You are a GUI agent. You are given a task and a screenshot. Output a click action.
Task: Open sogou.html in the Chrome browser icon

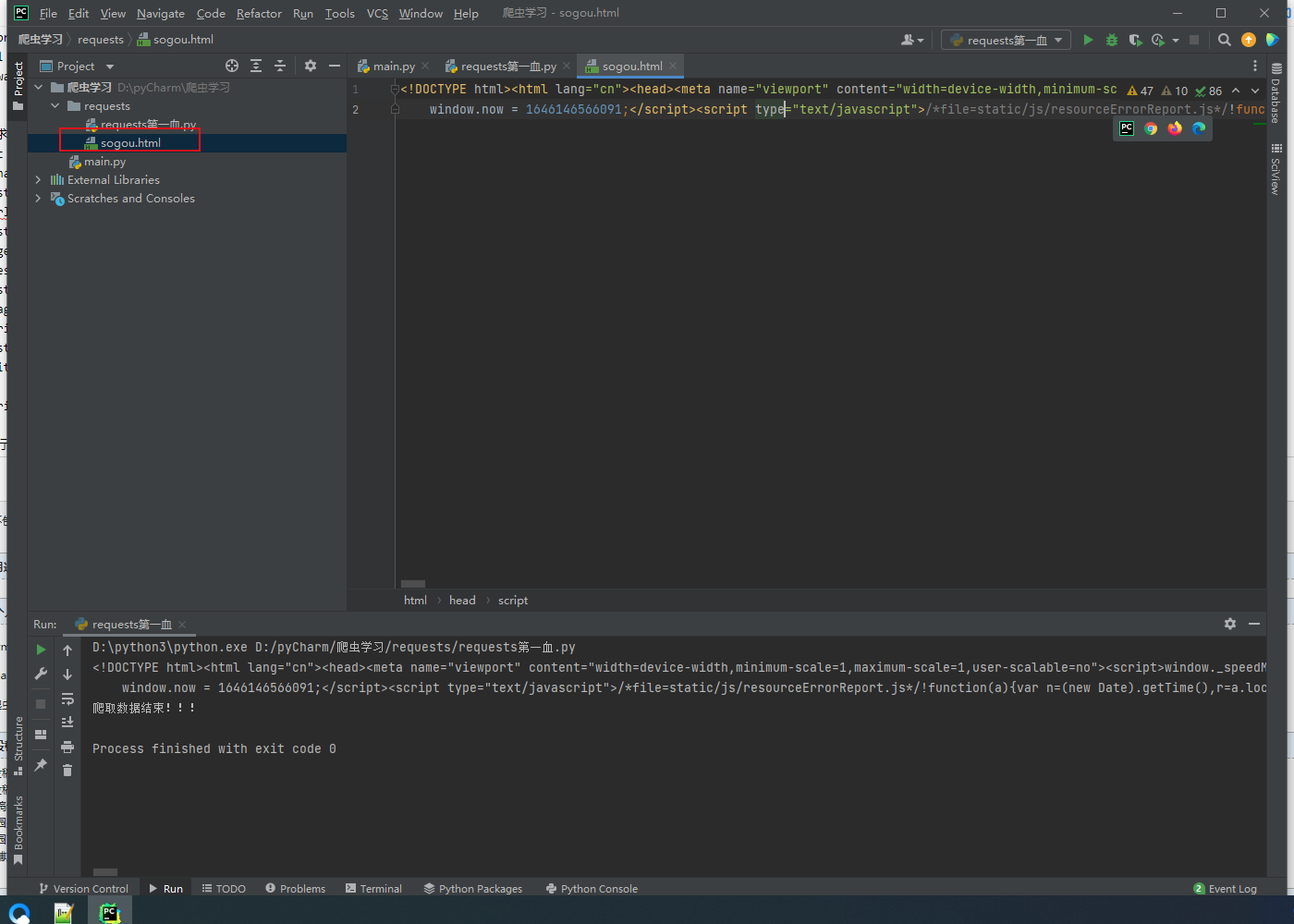pos(1151,128)
